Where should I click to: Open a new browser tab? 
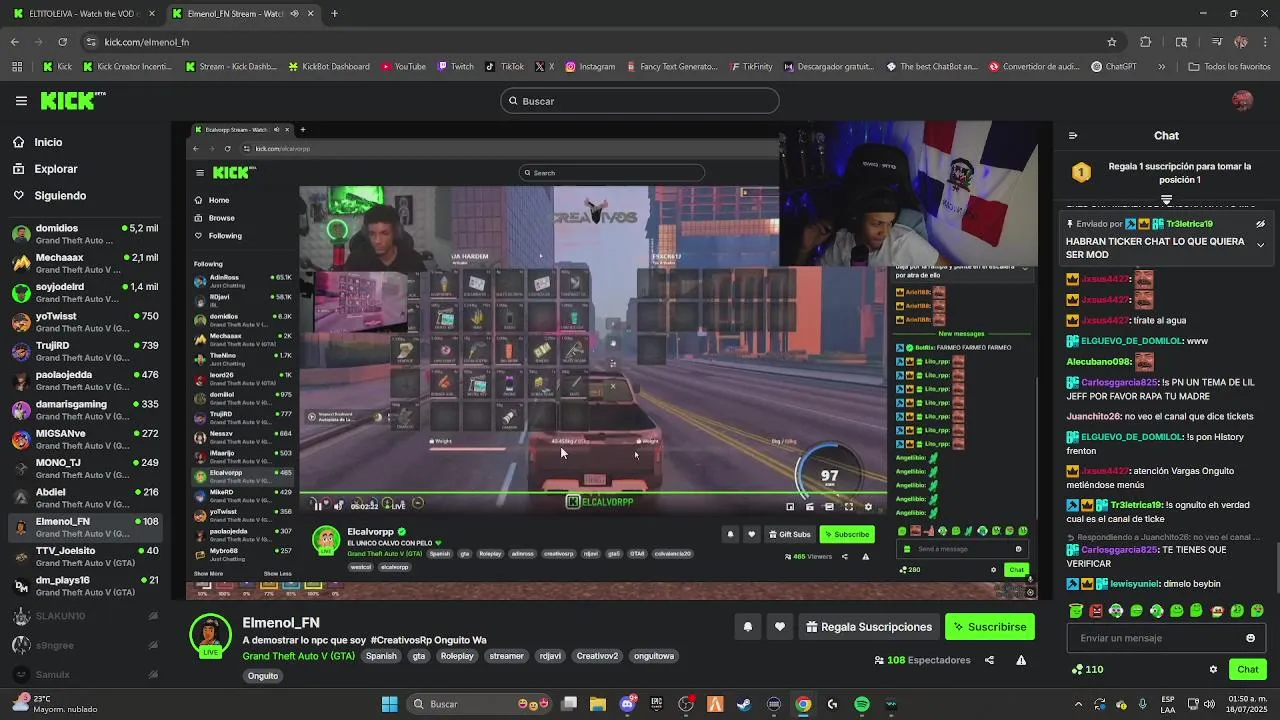(x=334, y=14)
